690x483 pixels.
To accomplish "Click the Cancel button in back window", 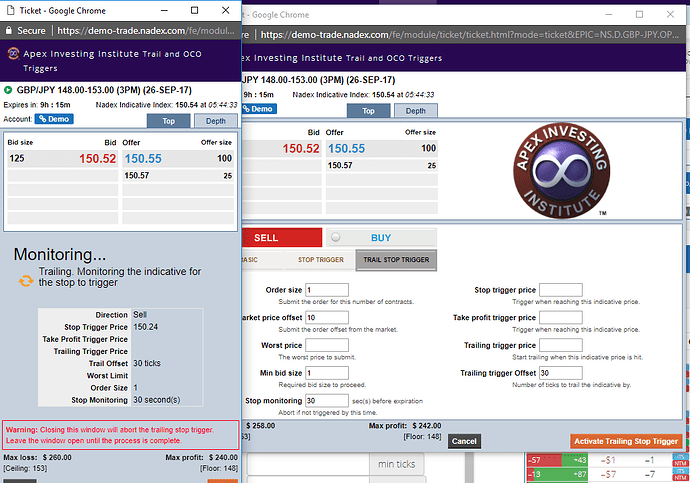I will pyautogui.click(x=464, y=441).
